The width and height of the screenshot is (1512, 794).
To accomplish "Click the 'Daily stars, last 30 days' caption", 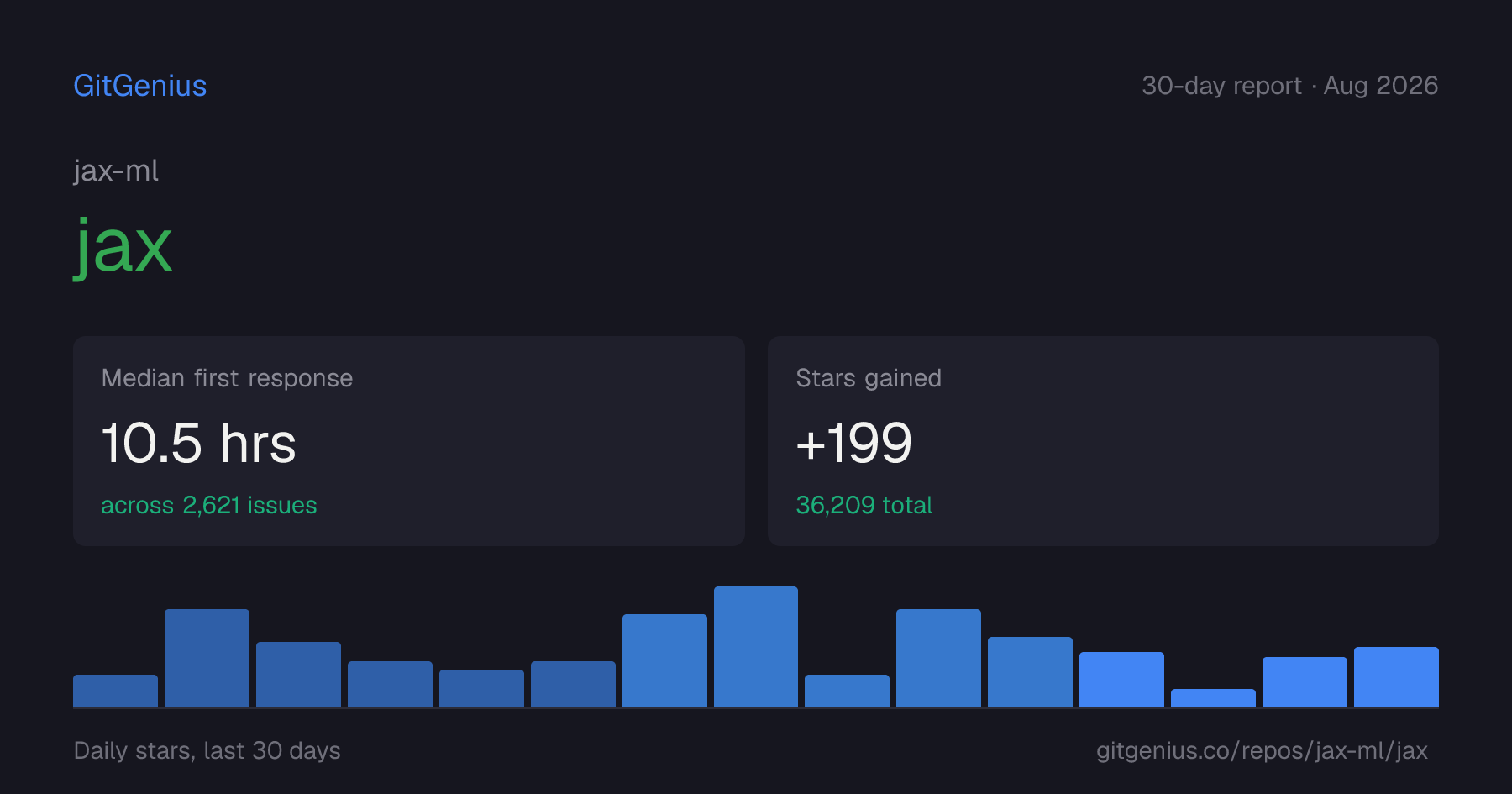I will click(x=207, y=750).
